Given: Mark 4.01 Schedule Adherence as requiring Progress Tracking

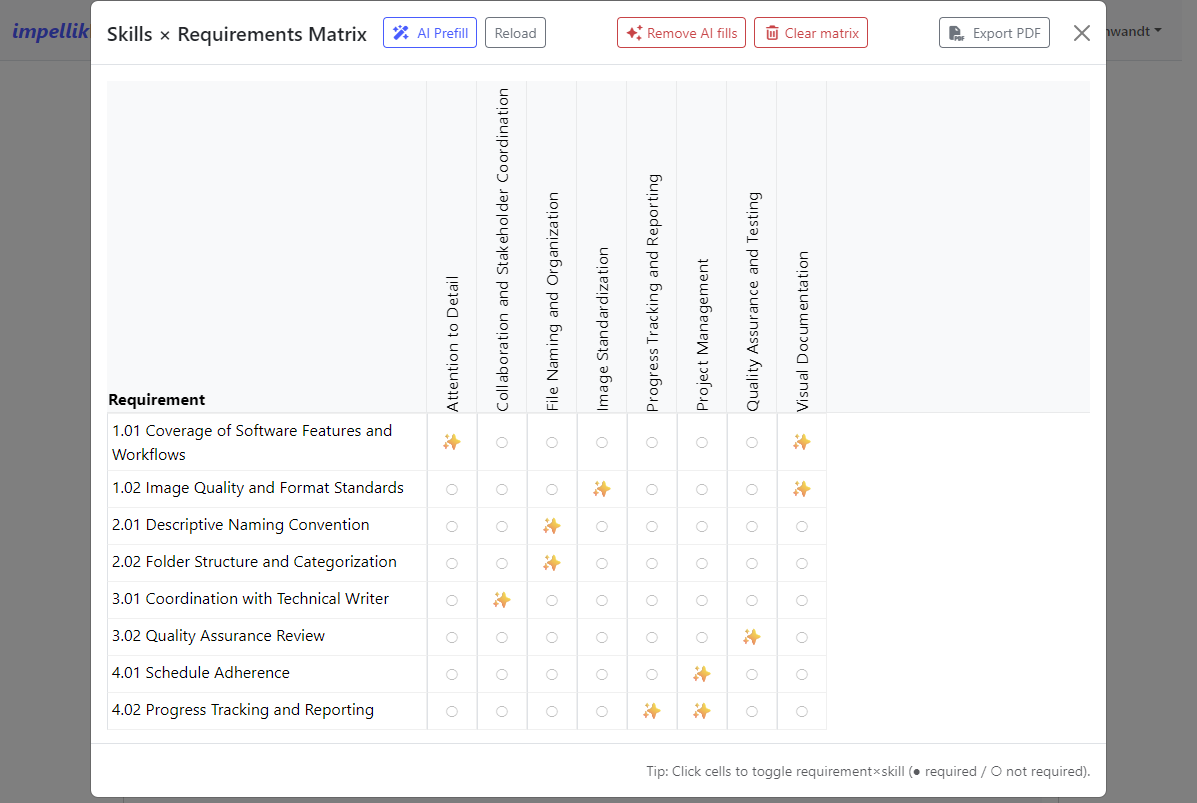Looking at the screenshot, I should coord(652,674).
